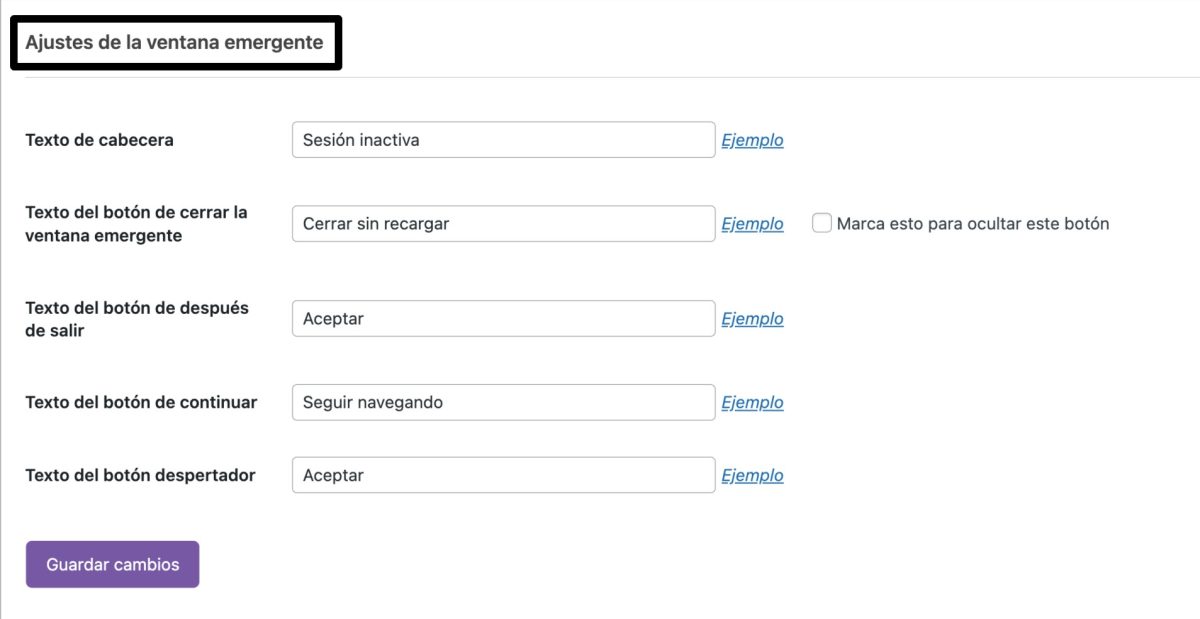Open the Ejemplo link for Texto de cabecera
Image resolution: width=1200 pixels, height=619 pixels.
coord(752,139)
